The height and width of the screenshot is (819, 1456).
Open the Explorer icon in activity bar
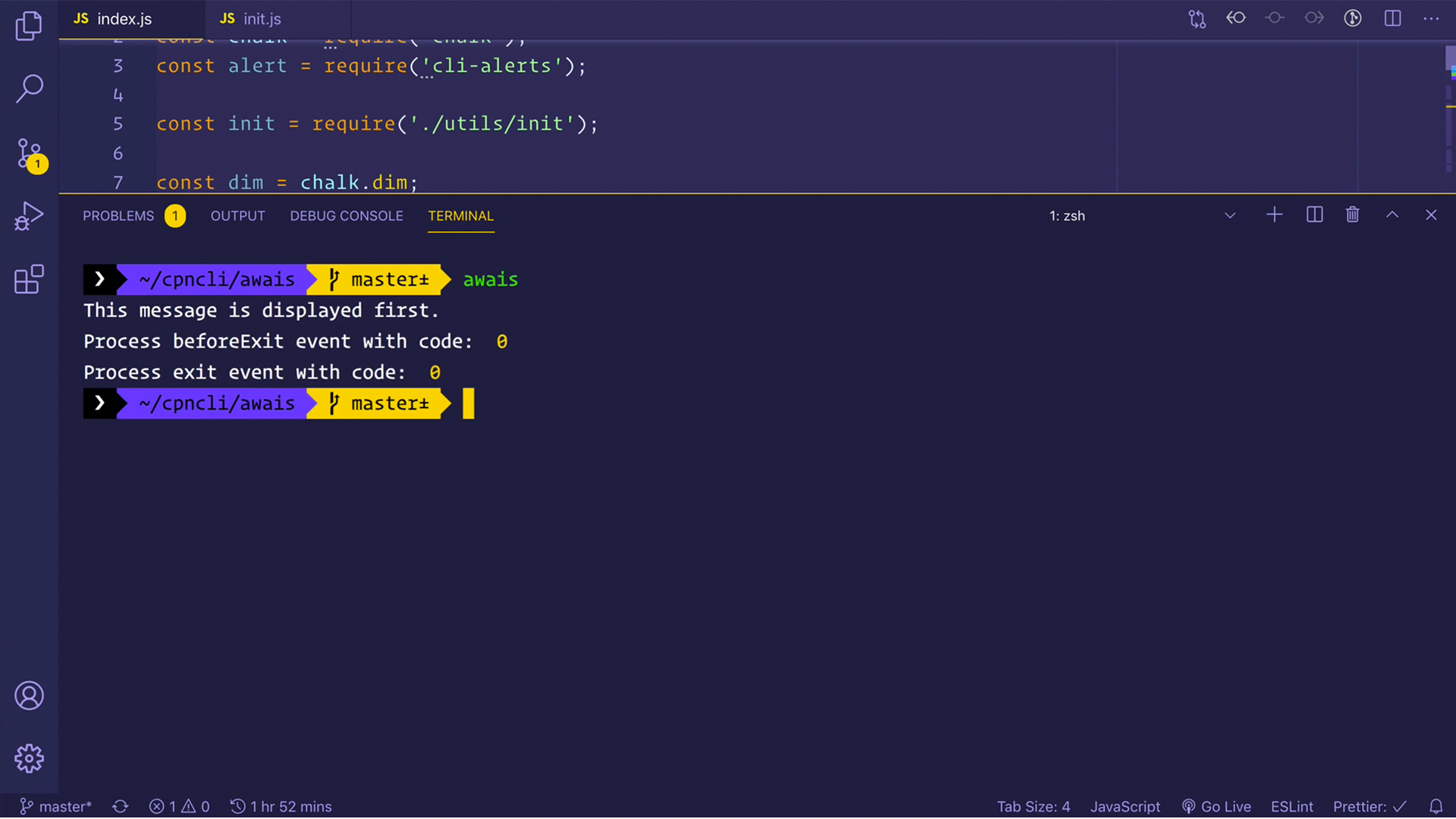(x=29, y=25)
